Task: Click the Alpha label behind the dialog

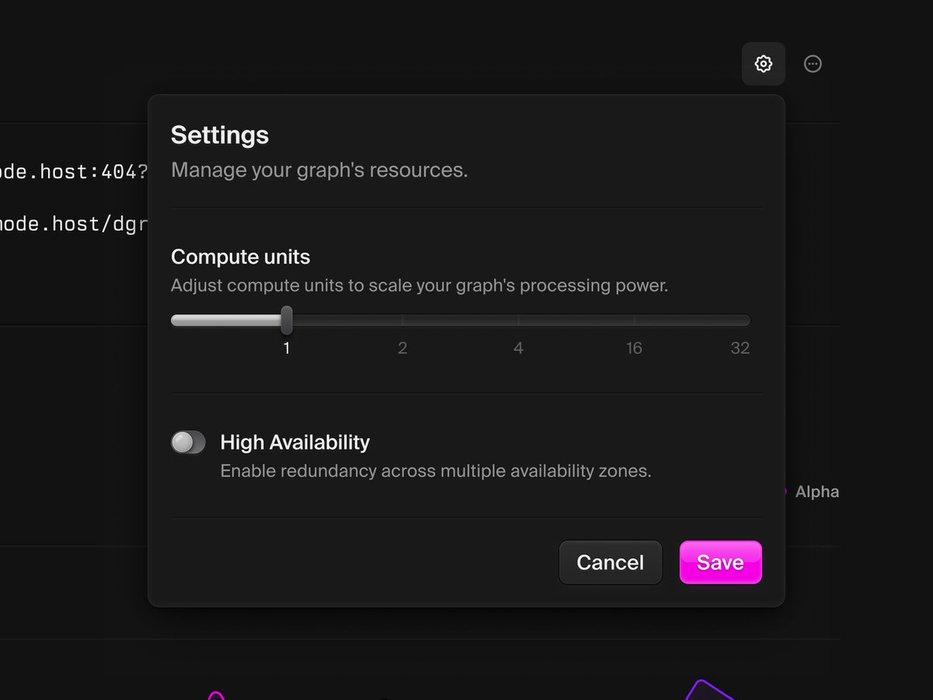Action: (x=816, y=492)
